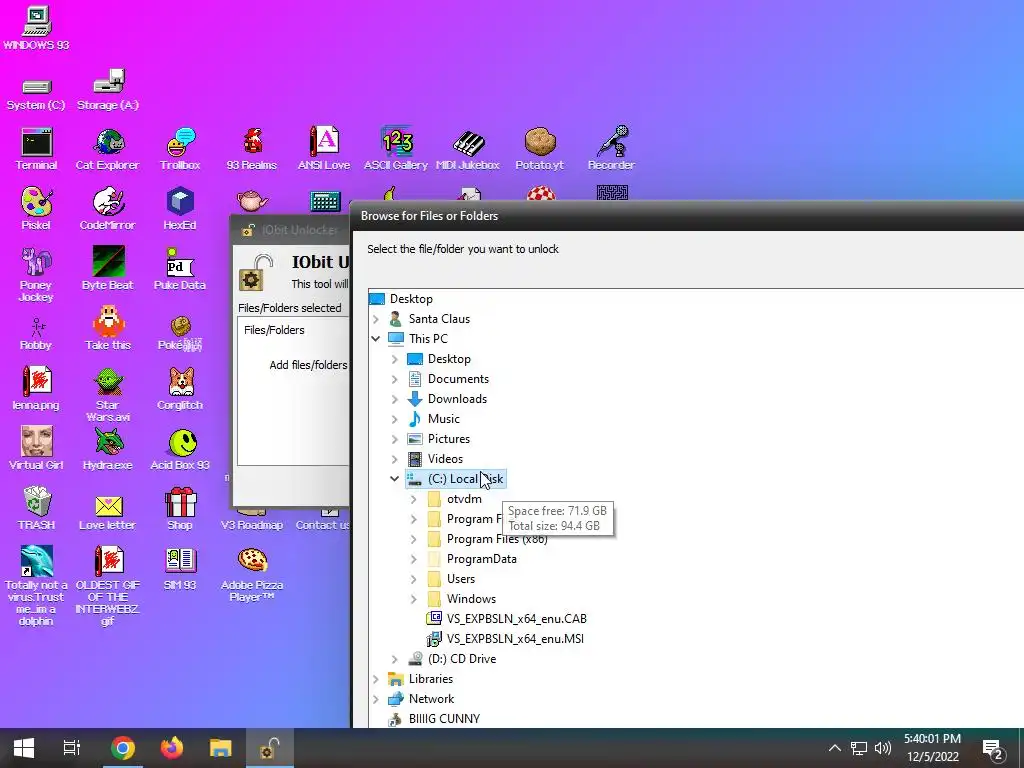1024x768 pixels.
Task: Expand the Downloads folder node
Action: [x=394, y=399]
